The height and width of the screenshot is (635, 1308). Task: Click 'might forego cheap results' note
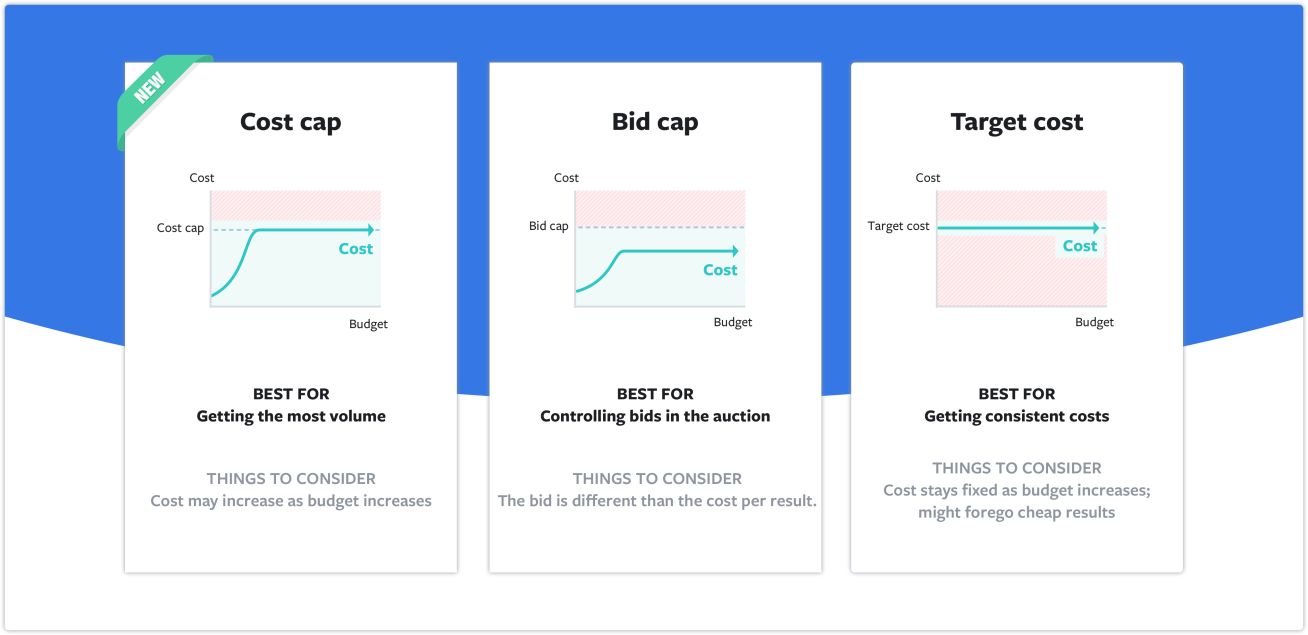[1017, 513]
